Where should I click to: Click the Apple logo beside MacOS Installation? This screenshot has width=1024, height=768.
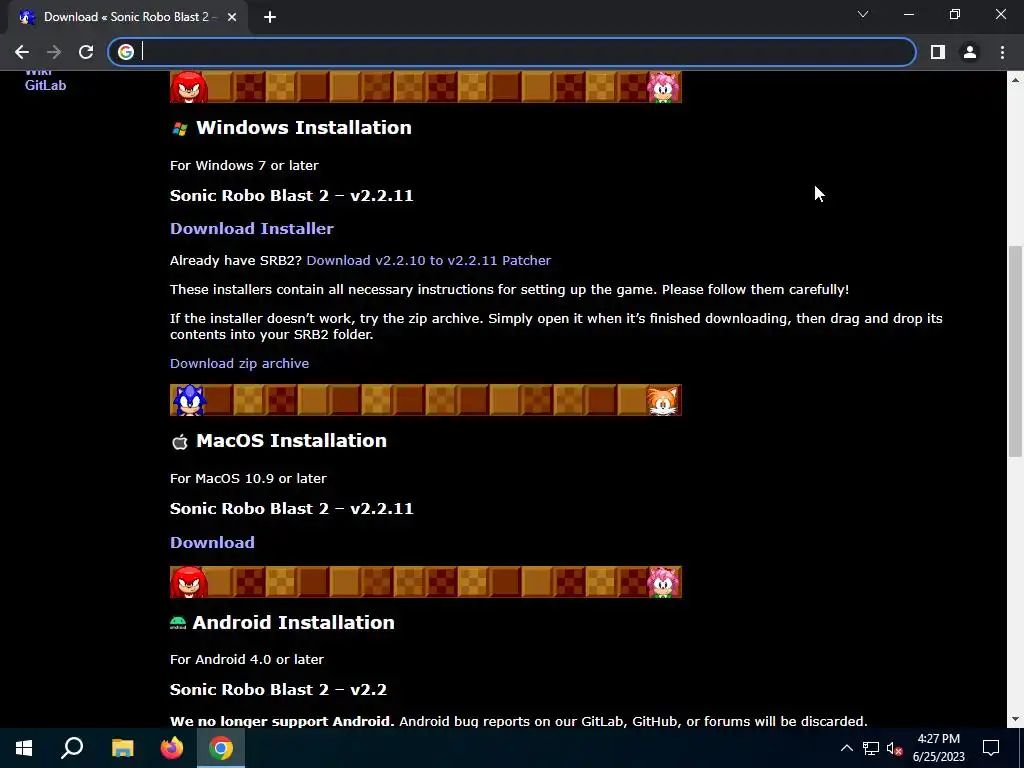click(180, 442)
